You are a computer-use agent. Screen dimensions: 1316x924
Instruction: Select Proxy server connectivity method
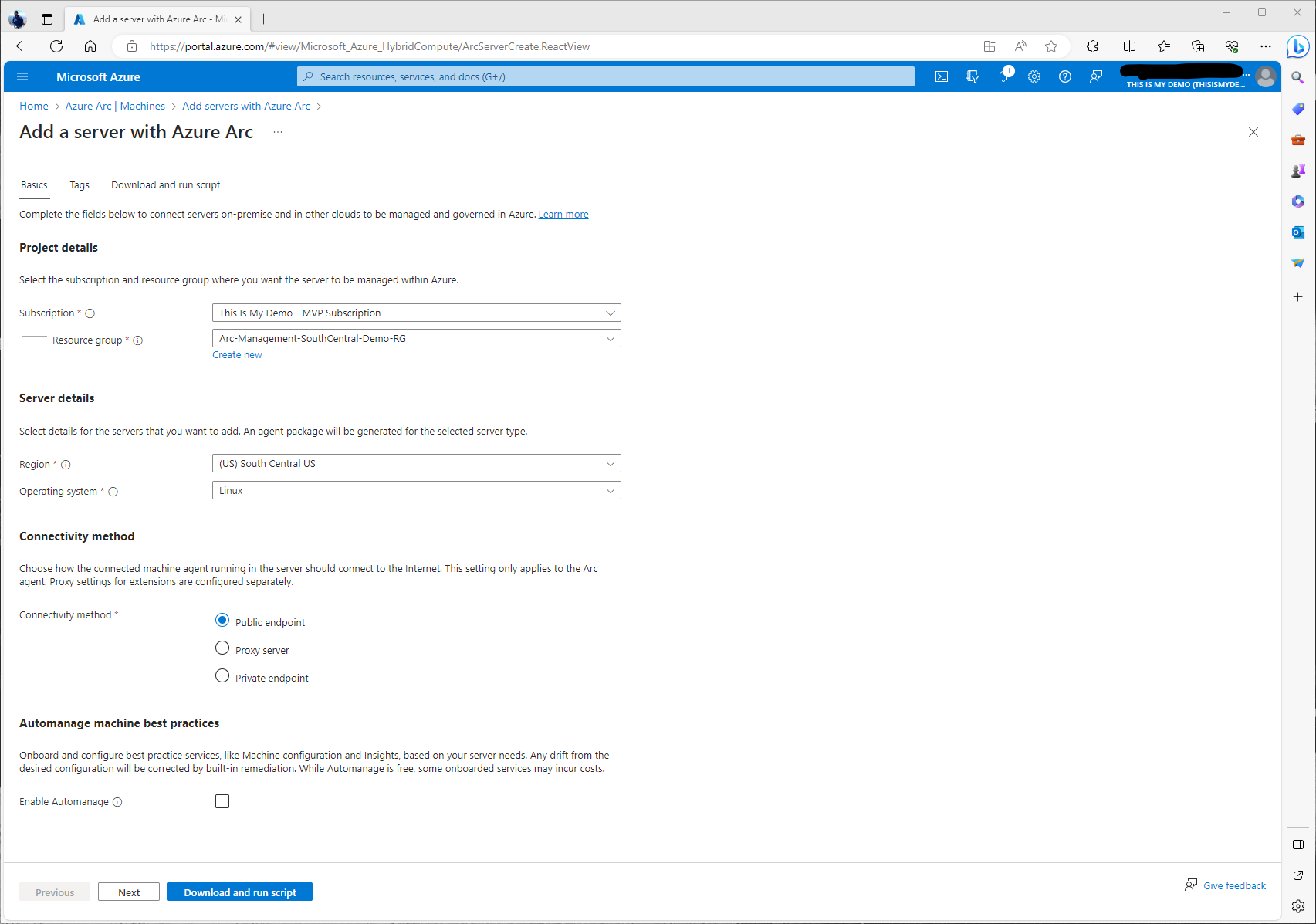(222, 648)
